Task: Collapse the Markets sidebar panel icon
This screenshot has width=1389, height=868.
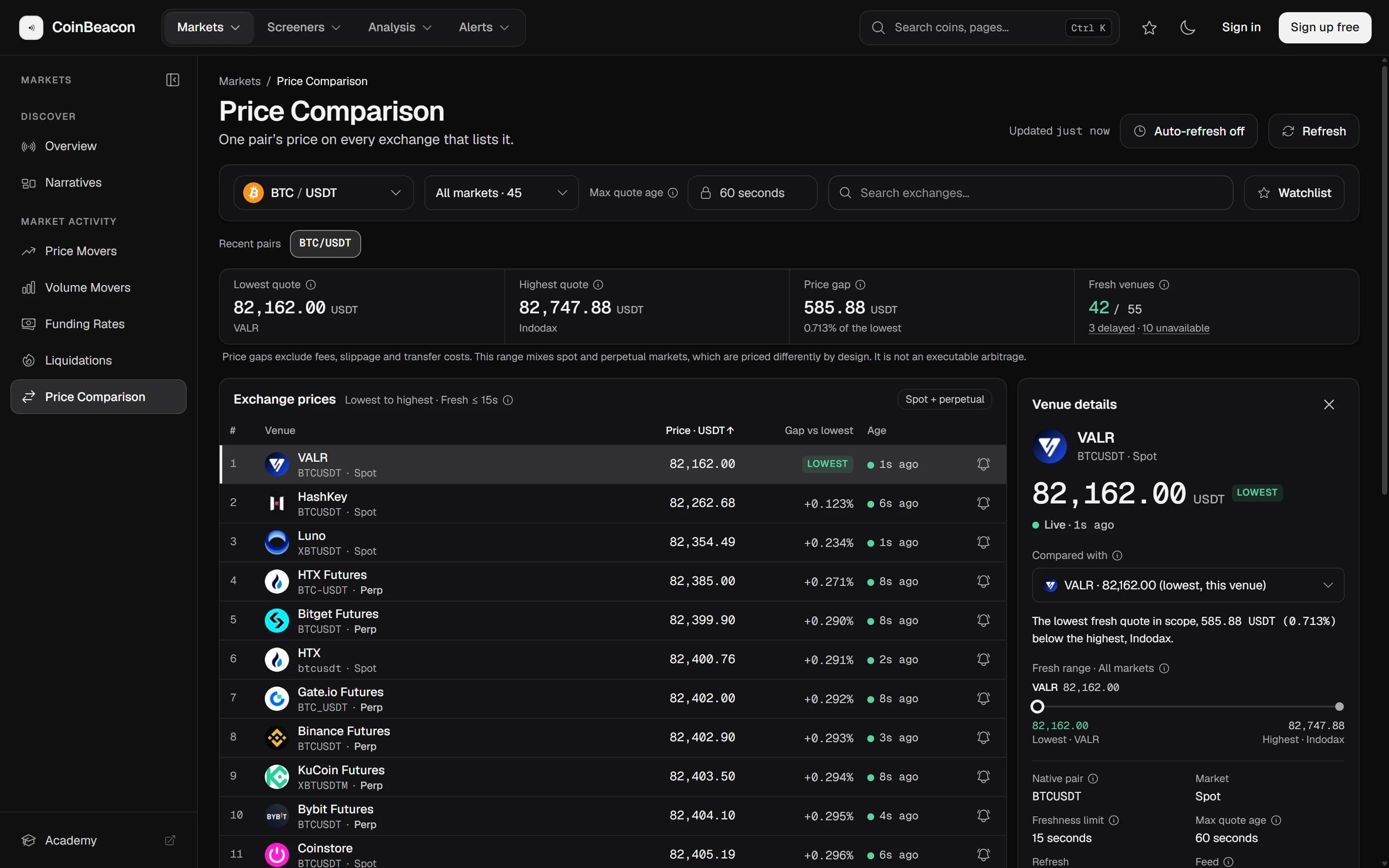Action: click(172, 80)
